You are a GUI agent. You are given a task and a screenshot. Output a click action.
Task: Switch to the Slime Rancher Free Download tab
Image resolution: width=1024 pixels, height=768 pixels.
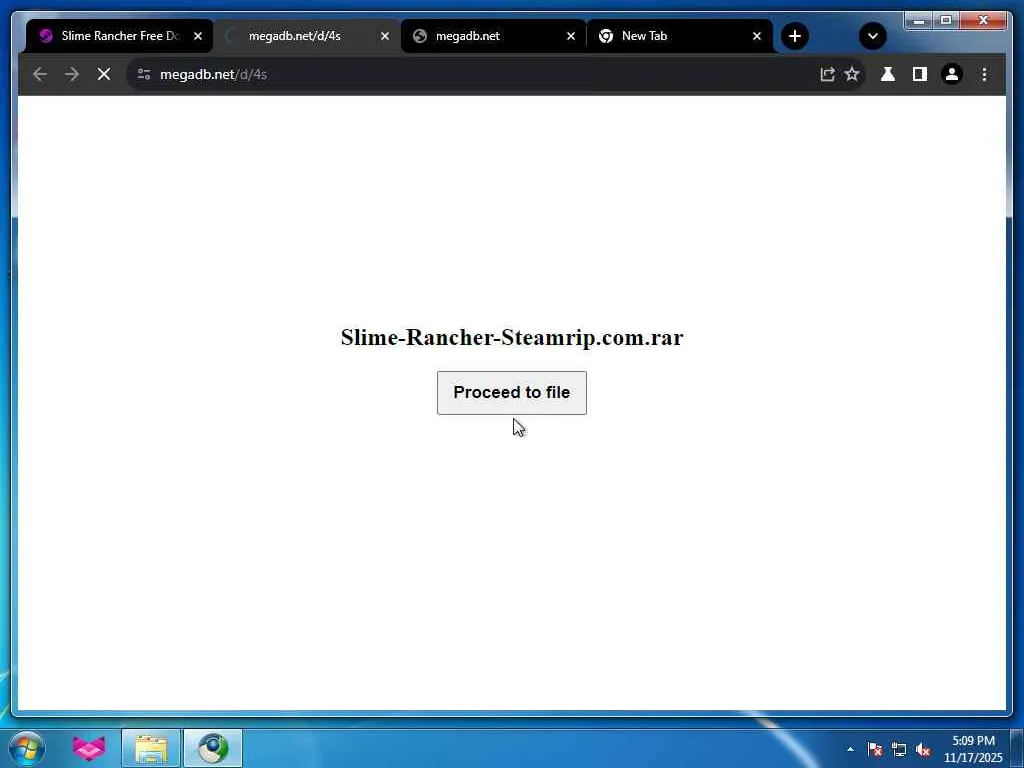pyautogui.click(x=118, y=36)
